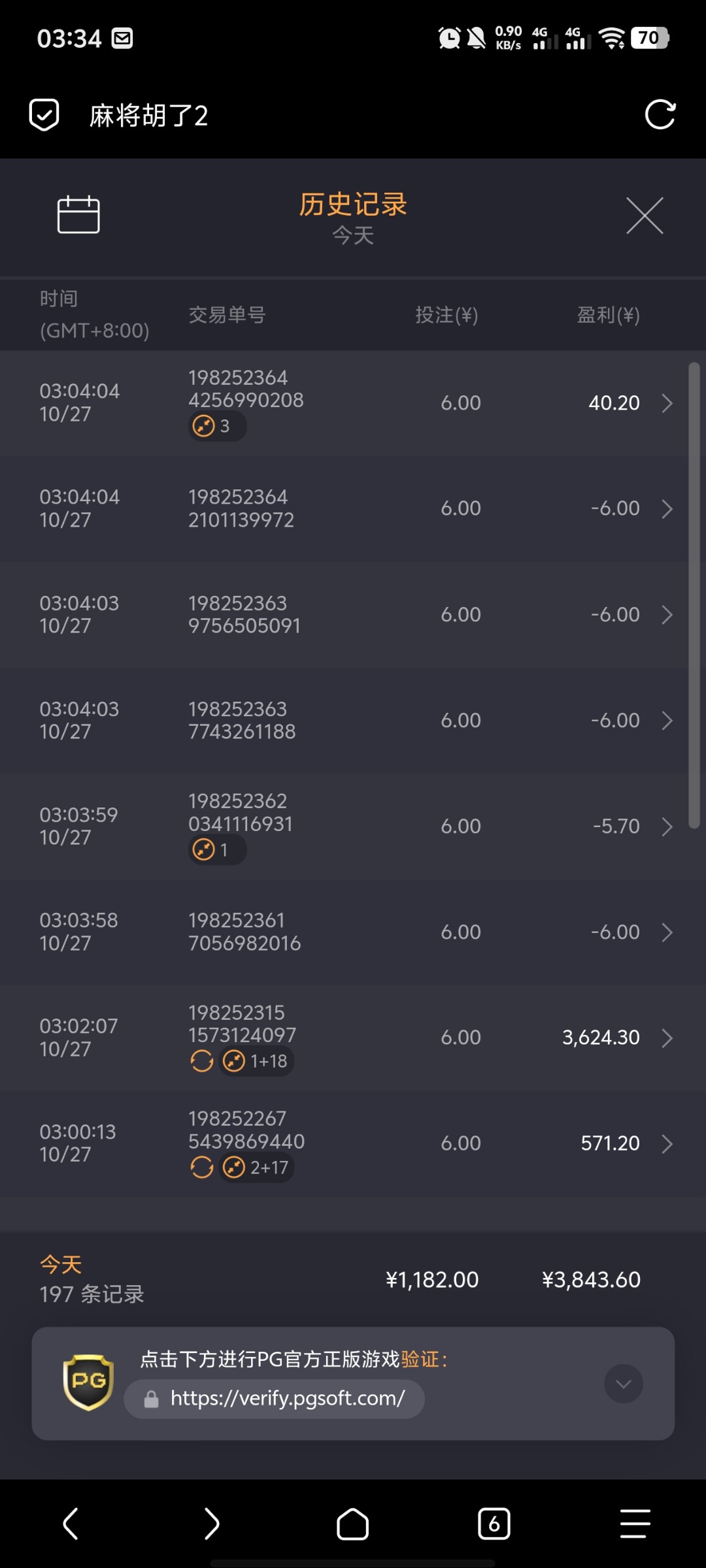This screenshot has width=706, height=1568.
Task: Click the history list scrollbar
Action: tap(694, 595)
